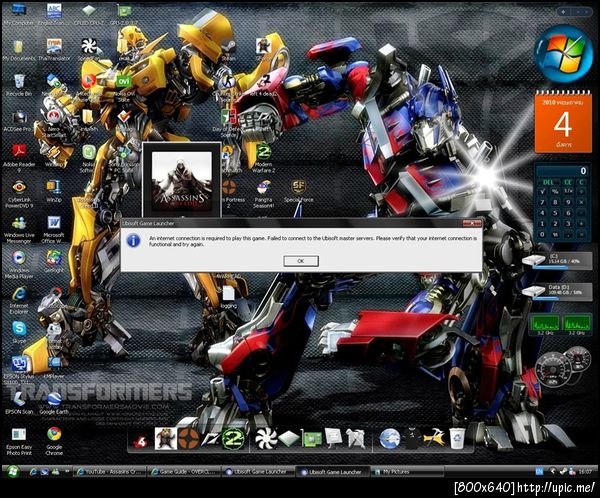Launch Skype from the desktop
This screenshot has height=498, width=600.
[19, 331]
